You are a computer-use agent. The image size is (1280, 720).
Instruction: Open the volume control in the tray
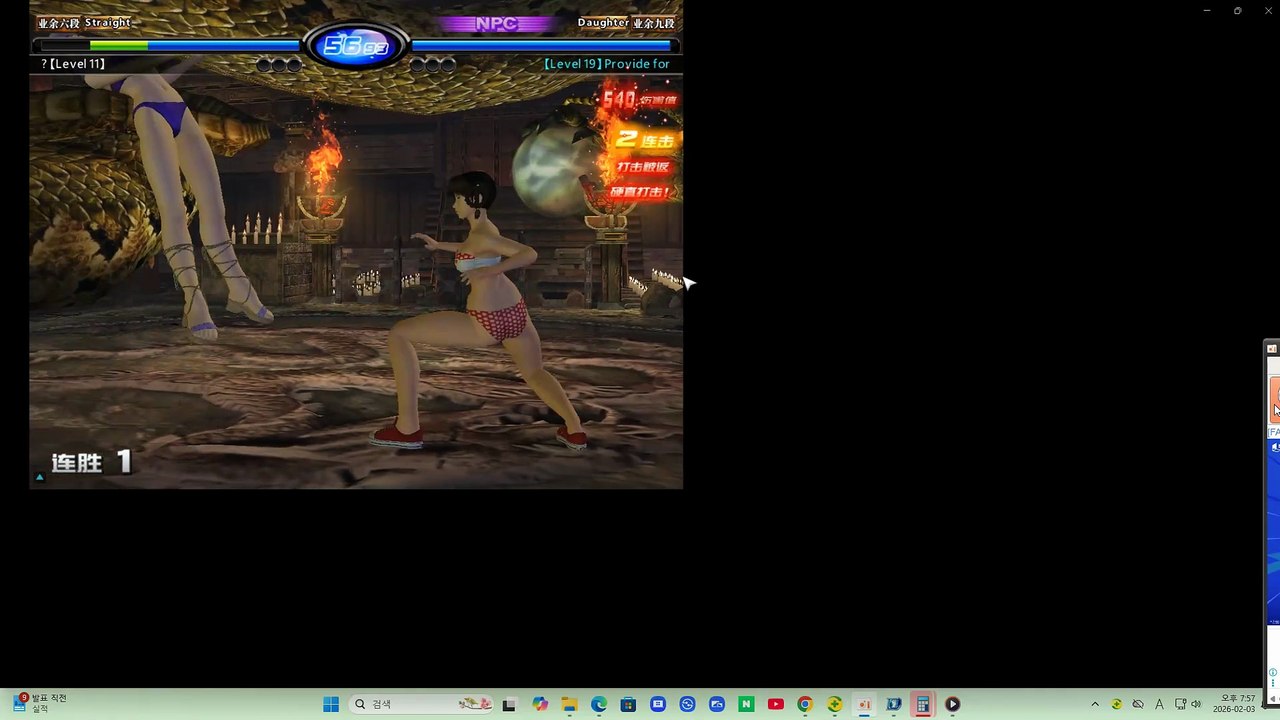[1196, 704]
